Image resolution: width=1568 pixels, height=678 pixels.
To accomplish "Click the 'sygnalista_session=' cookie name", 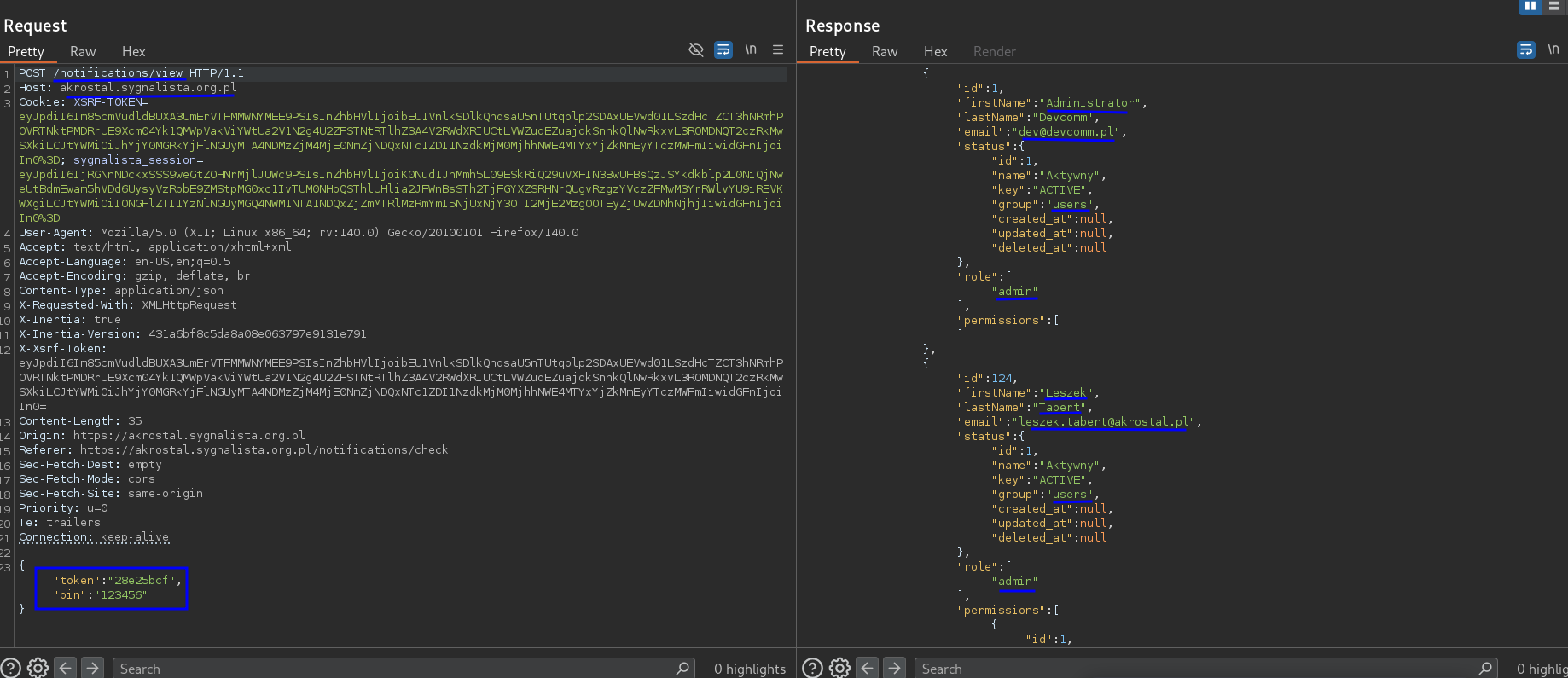I will [138, 160].
